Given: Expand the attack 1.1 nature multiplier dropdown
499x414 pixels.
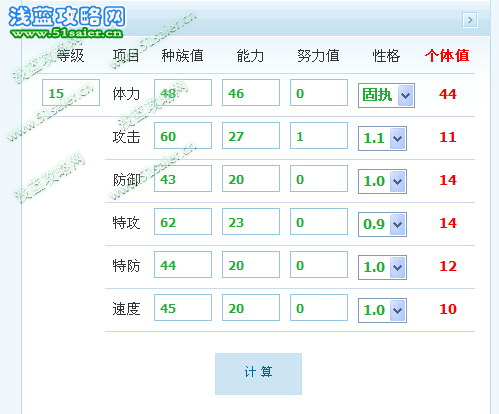Looking at the screenshot, I should coord(382,138).
